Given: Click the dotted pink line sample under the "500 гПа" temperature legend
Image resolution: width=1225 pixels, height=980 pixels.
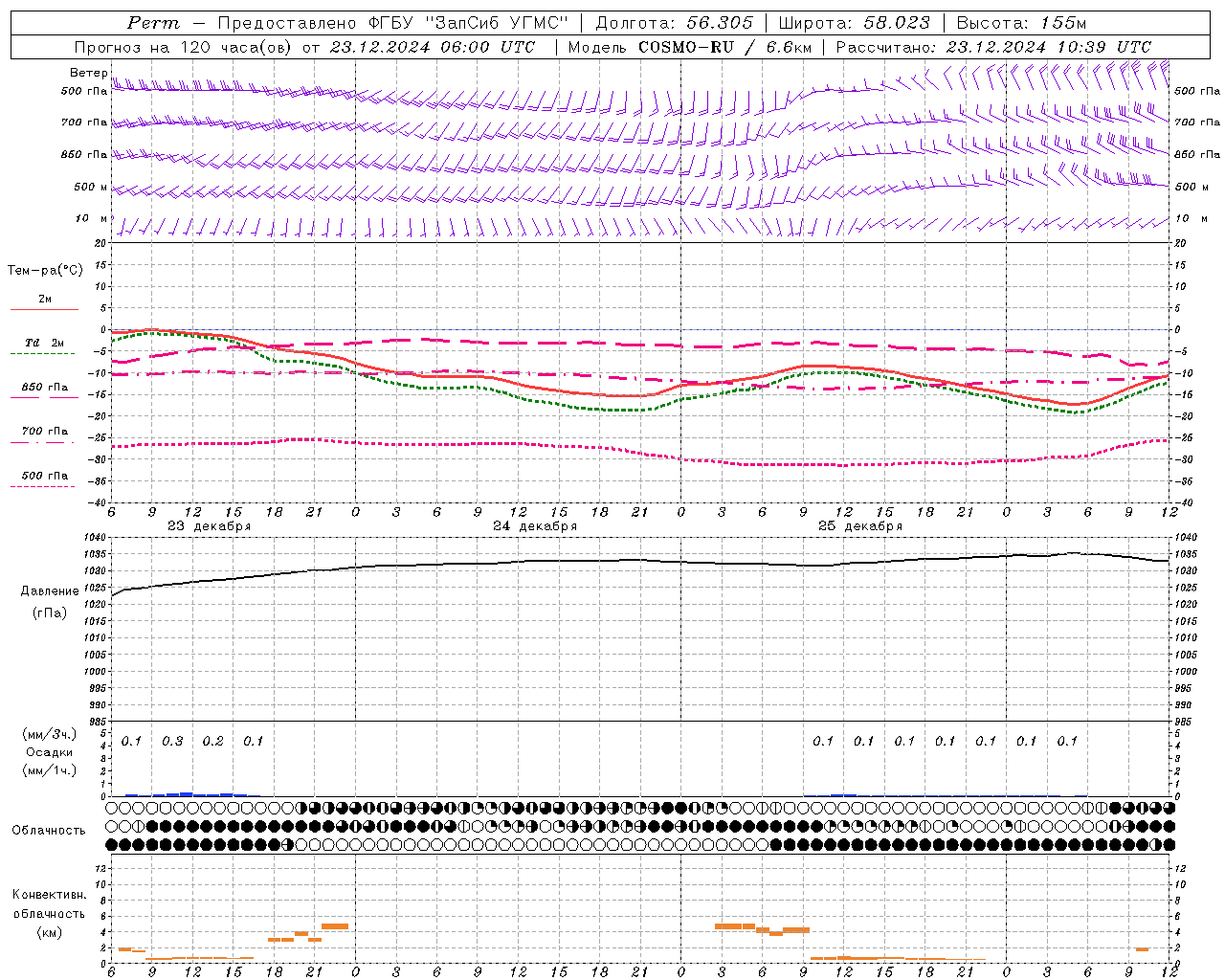Looking at the screenshot, I should tap(43, 486).
